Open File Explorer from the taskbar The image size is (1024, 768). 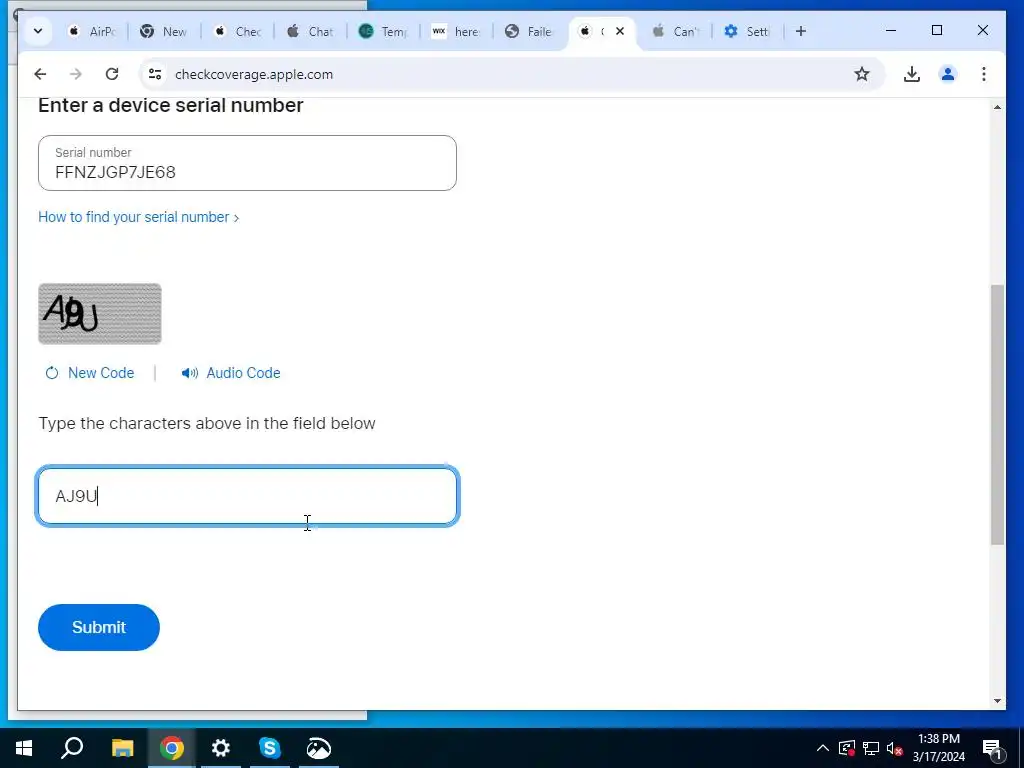[x=122, y=748]
